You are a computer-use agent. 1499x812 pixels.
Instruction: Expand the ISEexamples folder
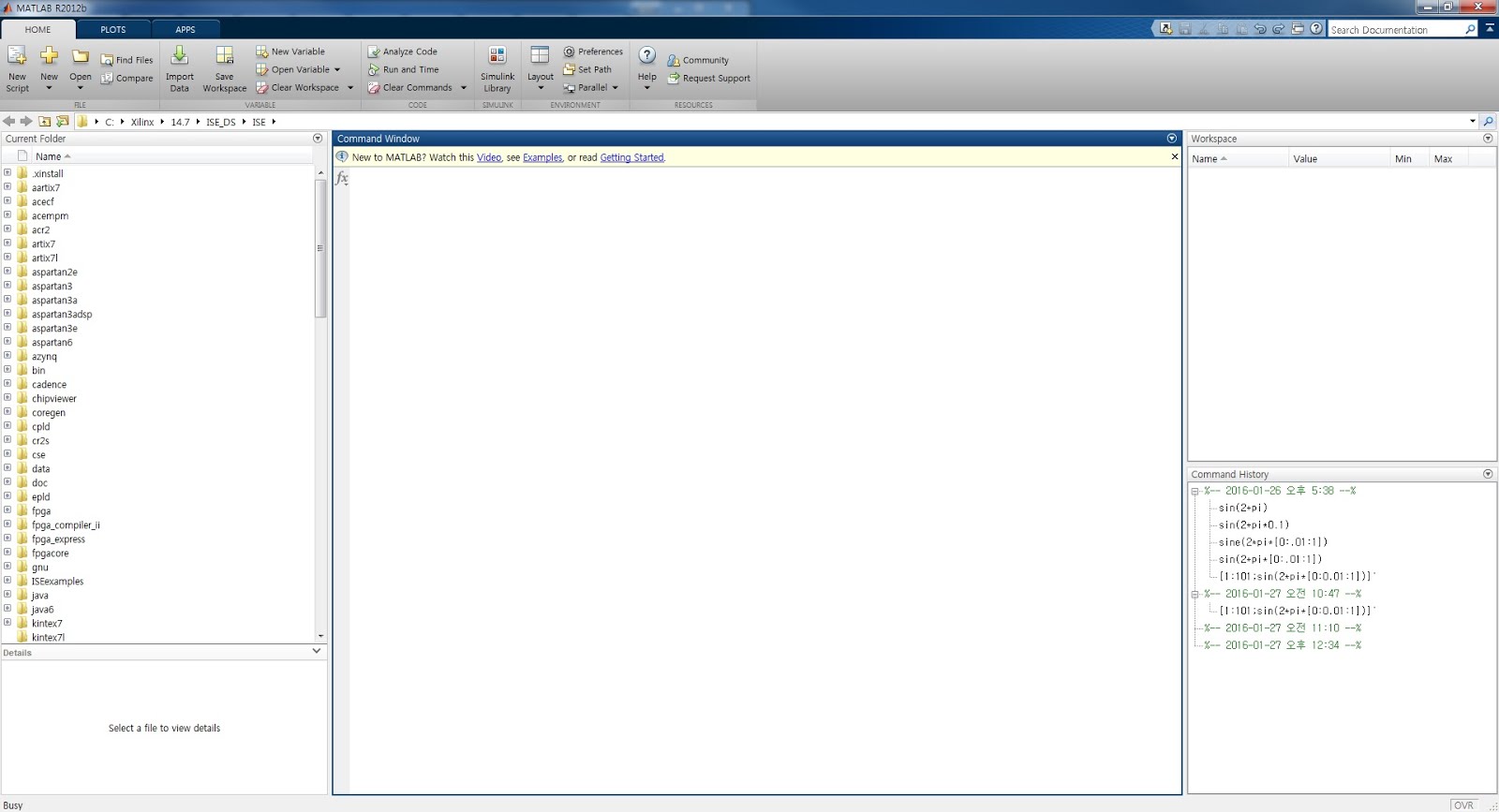[7, 581]
